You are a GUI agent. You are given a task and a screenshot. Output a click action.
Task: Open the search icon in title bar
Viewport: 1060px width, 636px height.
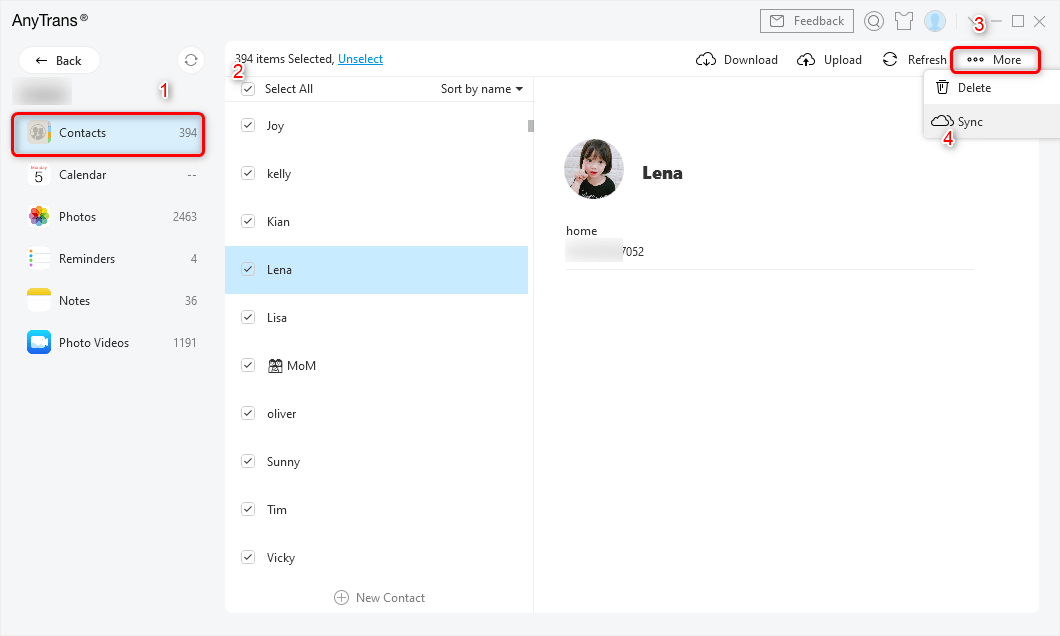tap(874, 21)
